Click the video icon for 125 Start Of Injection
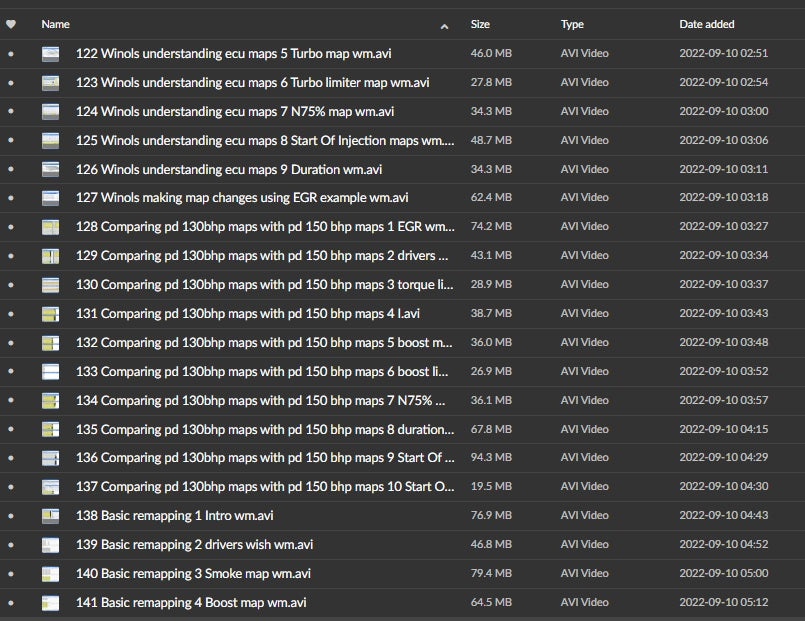The height and width of the screenshot is (621, 805). 51,140
